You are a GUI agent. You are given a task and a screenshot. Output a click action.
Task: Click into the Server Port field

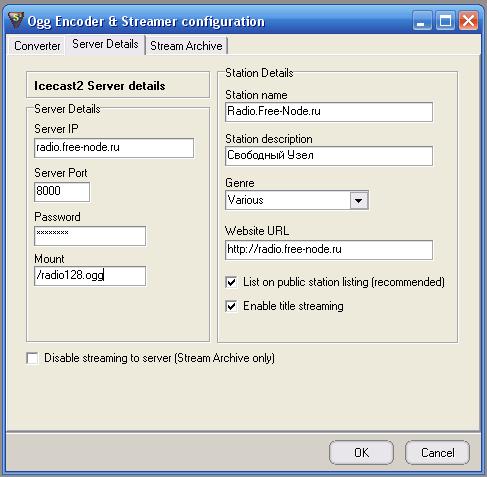pos(62,192)
